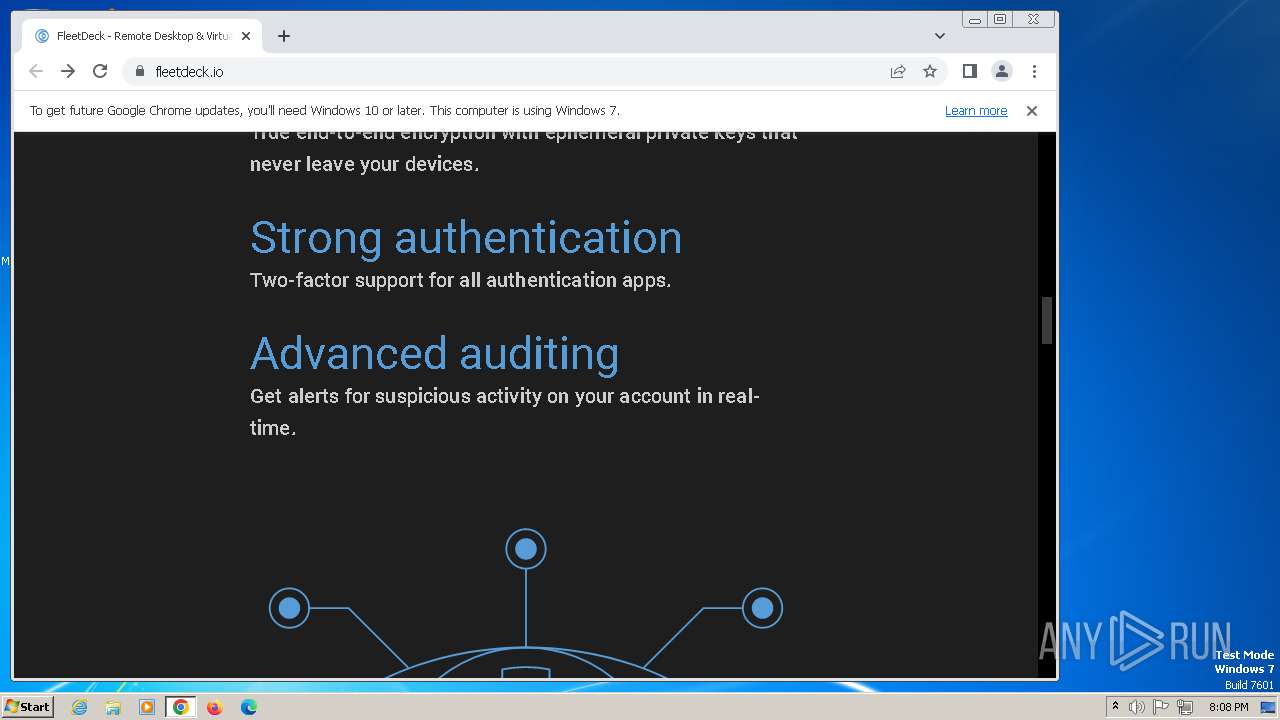Click the right node of the network diagram
The image size is (1280, 720).
coord(762,608)
